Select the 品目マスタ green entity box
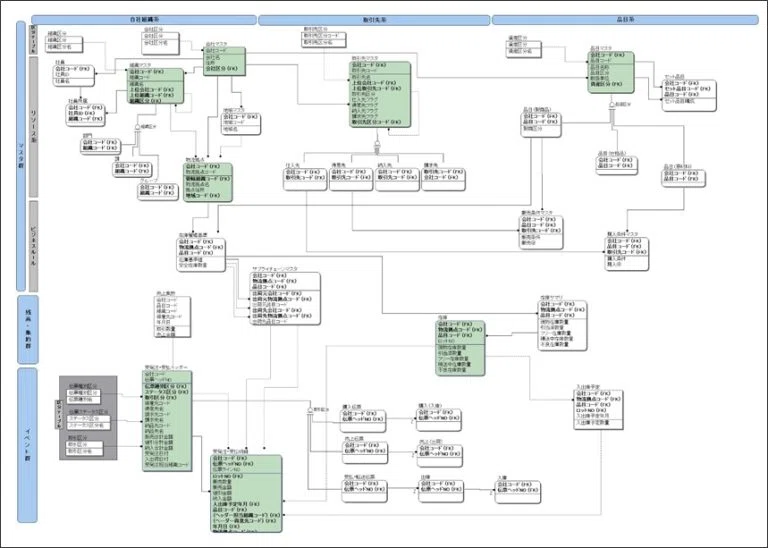Viewport: 768px width, 548px height. 611,72
